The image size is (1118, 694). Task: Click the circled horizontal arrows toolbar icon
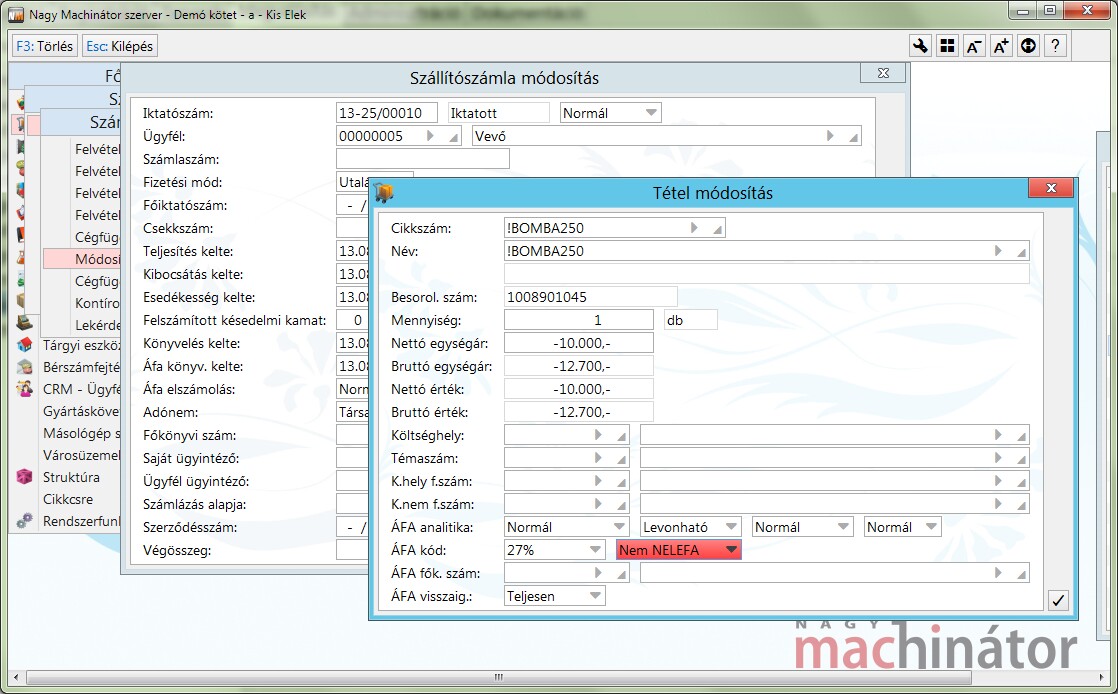1028,46
